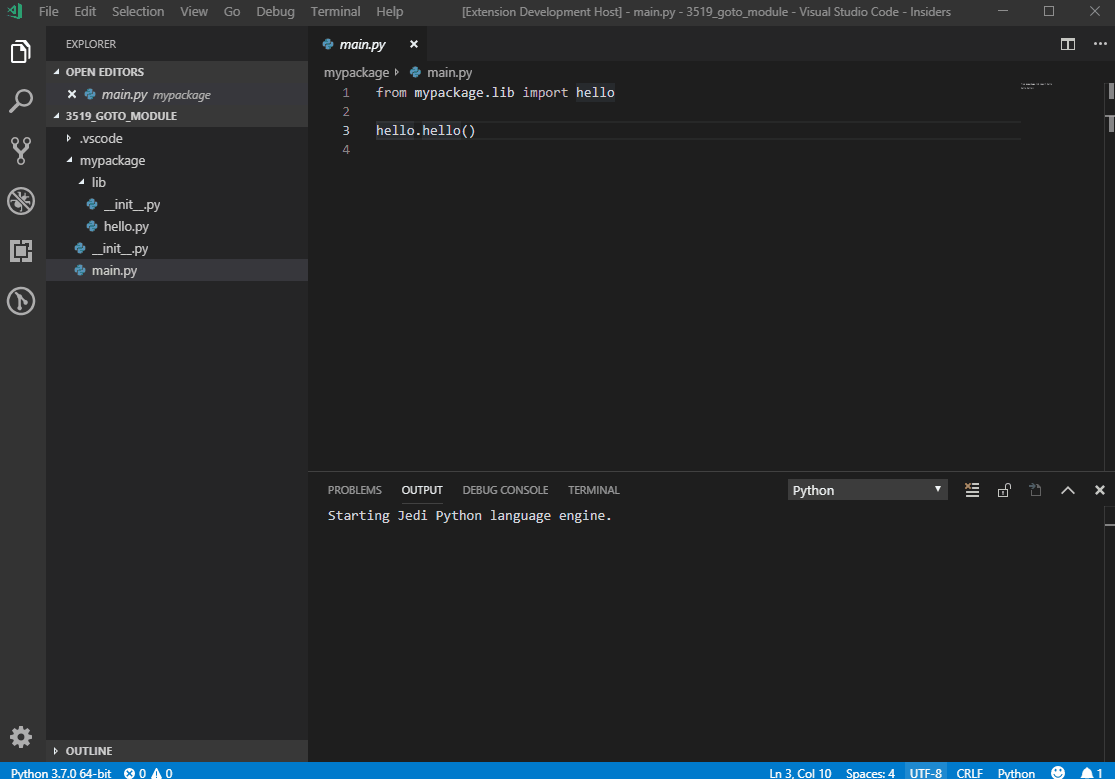Open the Explorer view in activity bar
Screen dimensions: 1115x779
[x=21, y=51]
